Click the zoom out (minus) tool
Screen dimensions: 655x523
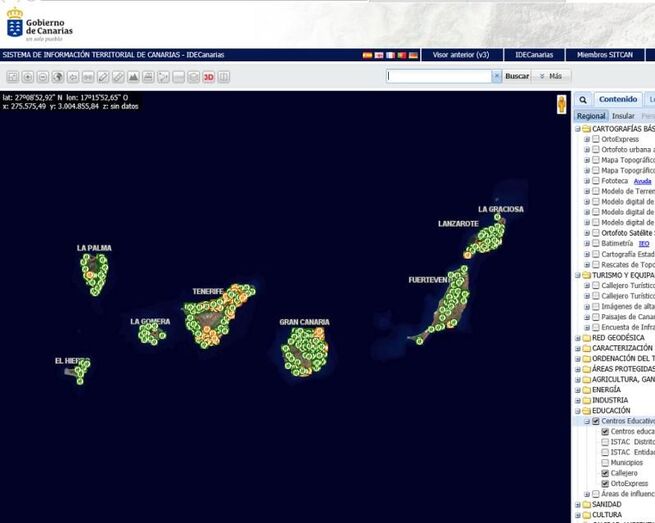(x=42, y=77)
